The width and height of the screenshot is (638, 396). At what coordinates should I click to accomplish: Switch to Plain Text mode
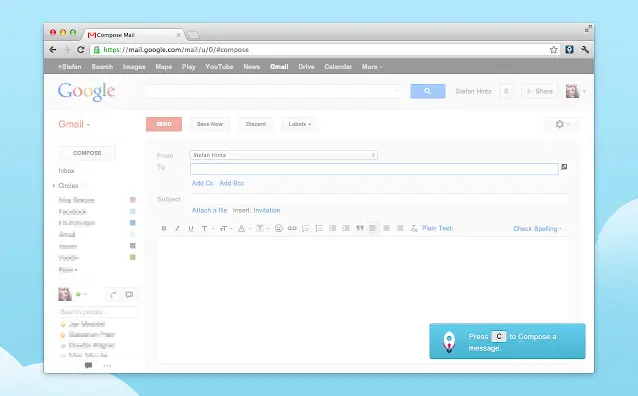click(x=437, y=228)
